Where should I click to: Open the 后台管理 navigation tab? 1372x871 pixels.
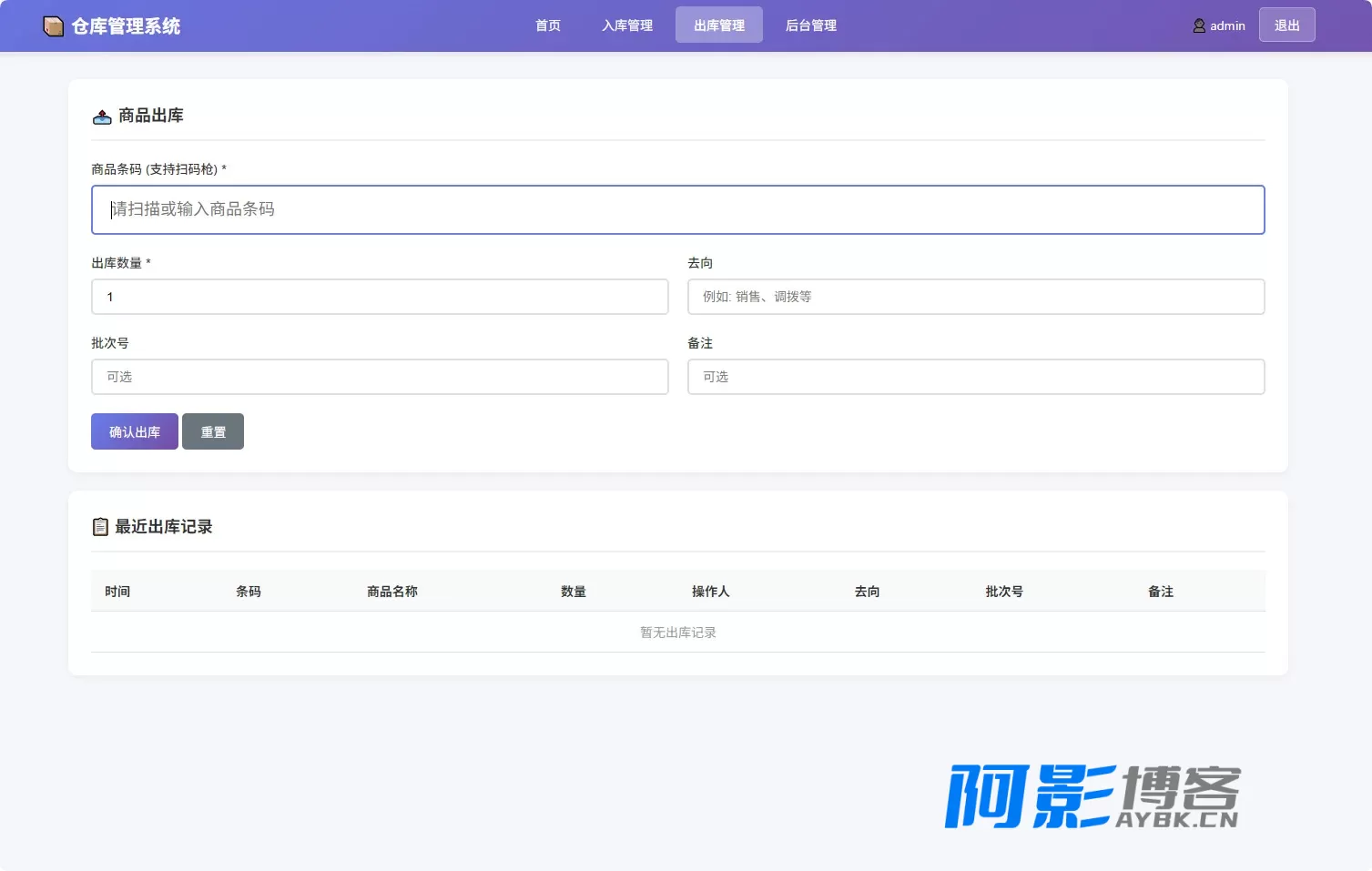point(811,25)
